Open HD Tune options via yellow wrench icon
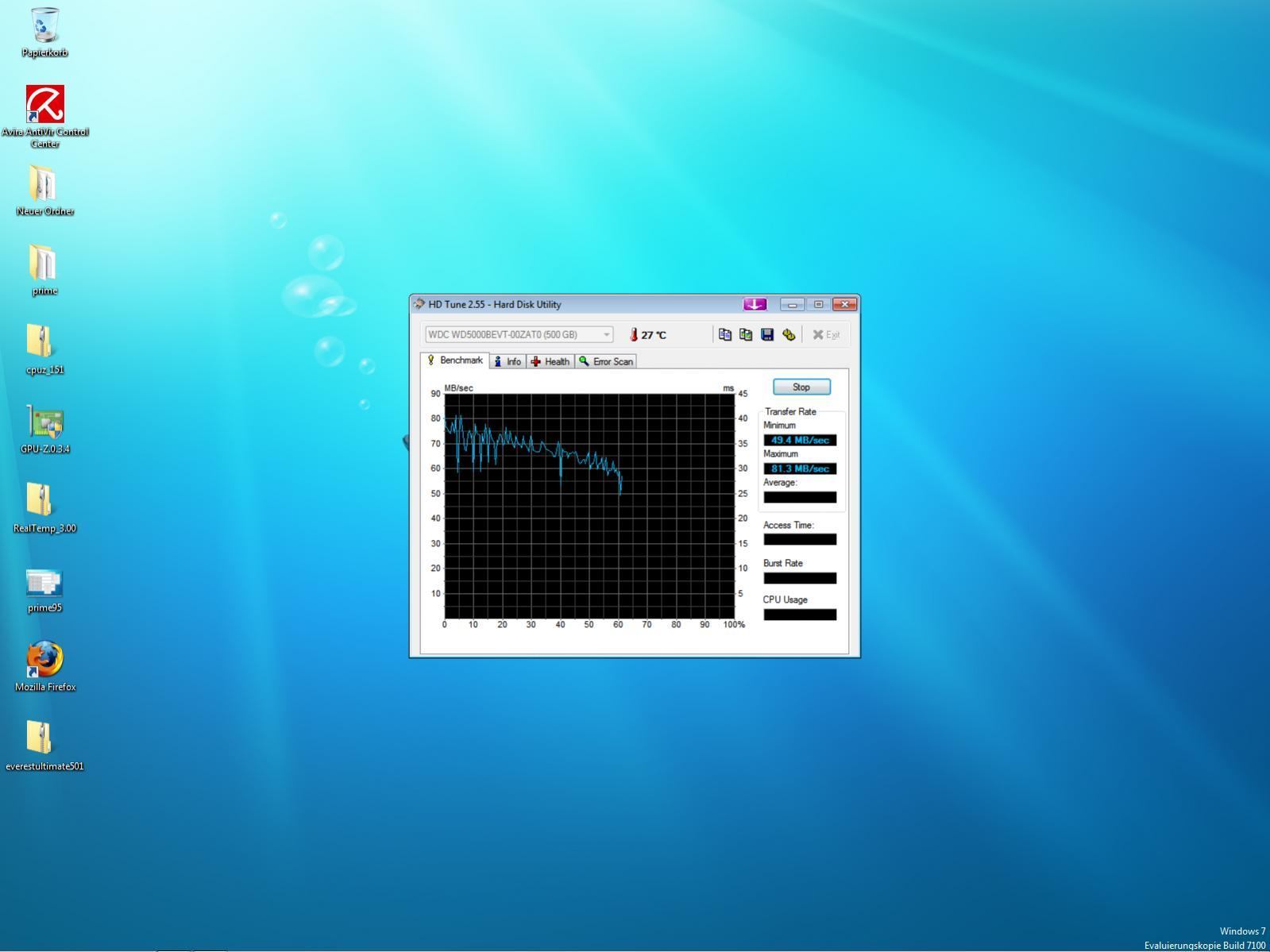Viewport: 1270px width, 952px height. 789,335
